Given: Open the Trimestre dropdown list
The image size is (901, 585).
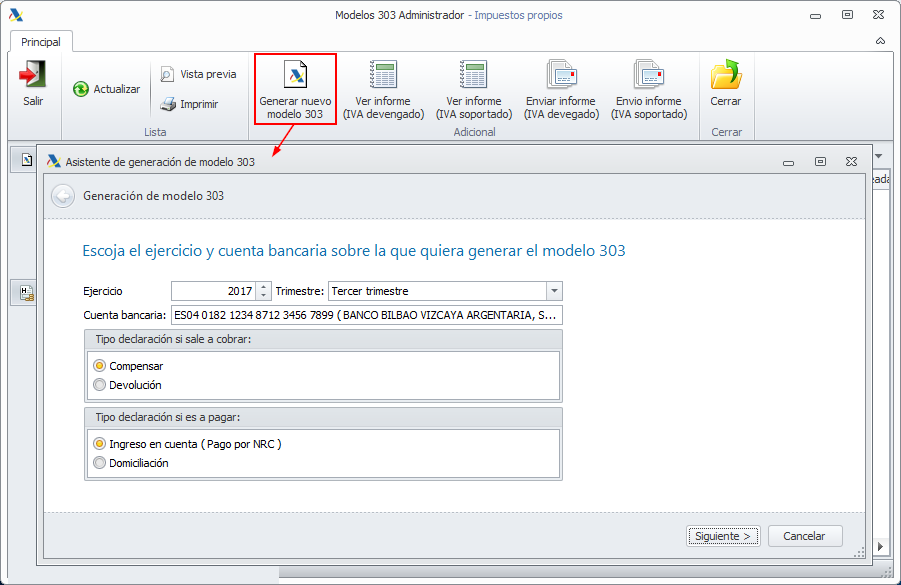Looking at the screenshot, I should [x=554, y=291].
